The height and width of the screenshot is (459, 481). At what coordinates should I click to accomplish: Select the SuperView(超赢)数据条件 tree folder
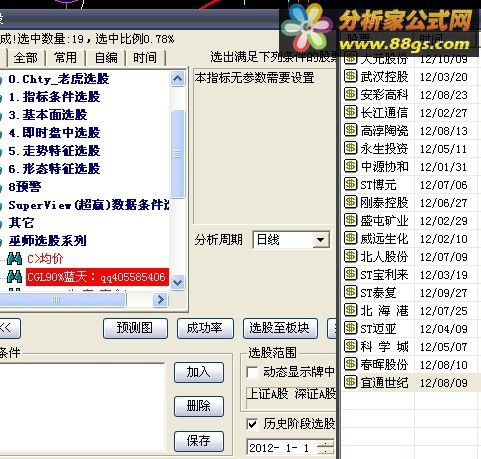(88, 205)
